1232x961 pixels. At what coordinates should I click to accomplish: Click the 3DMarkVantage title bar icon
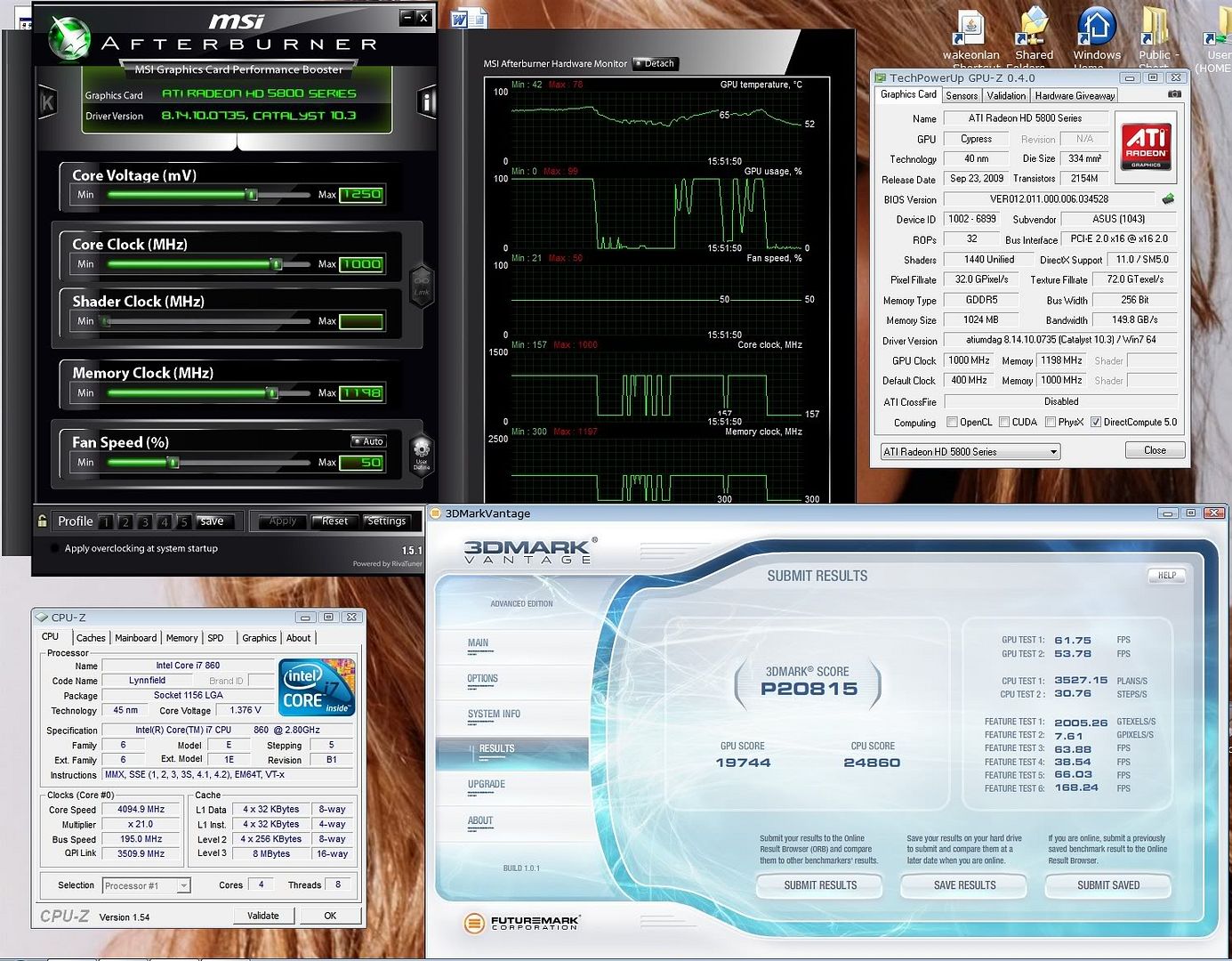tap(435, 513)
